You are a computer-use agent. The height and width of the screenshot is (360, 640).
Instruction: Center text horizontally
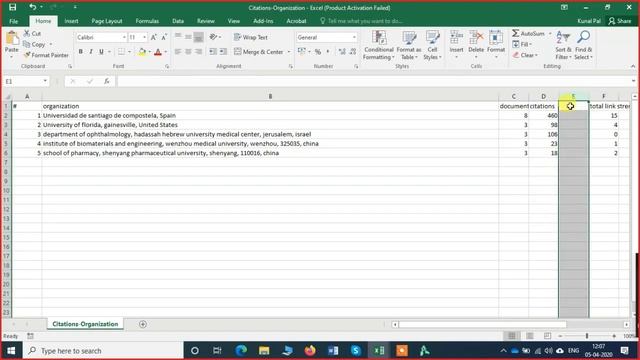(x=188, y=52)
